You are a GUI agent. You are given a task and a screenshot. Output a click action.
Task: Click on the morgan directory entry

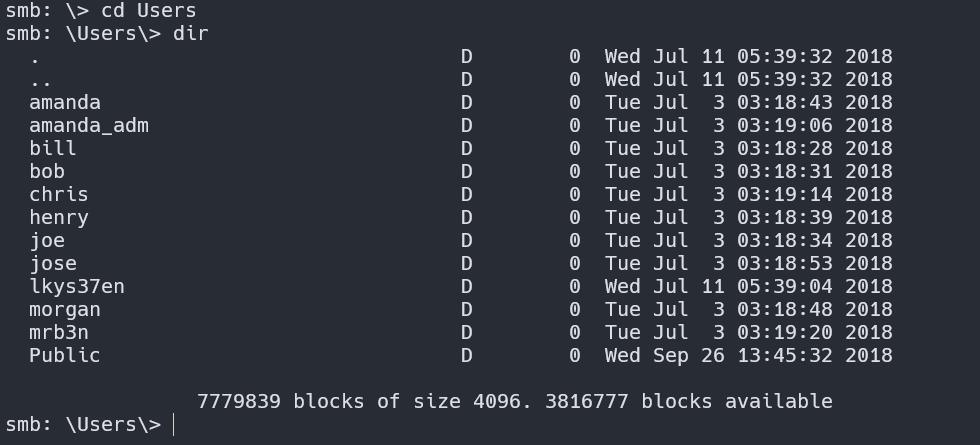65,309
